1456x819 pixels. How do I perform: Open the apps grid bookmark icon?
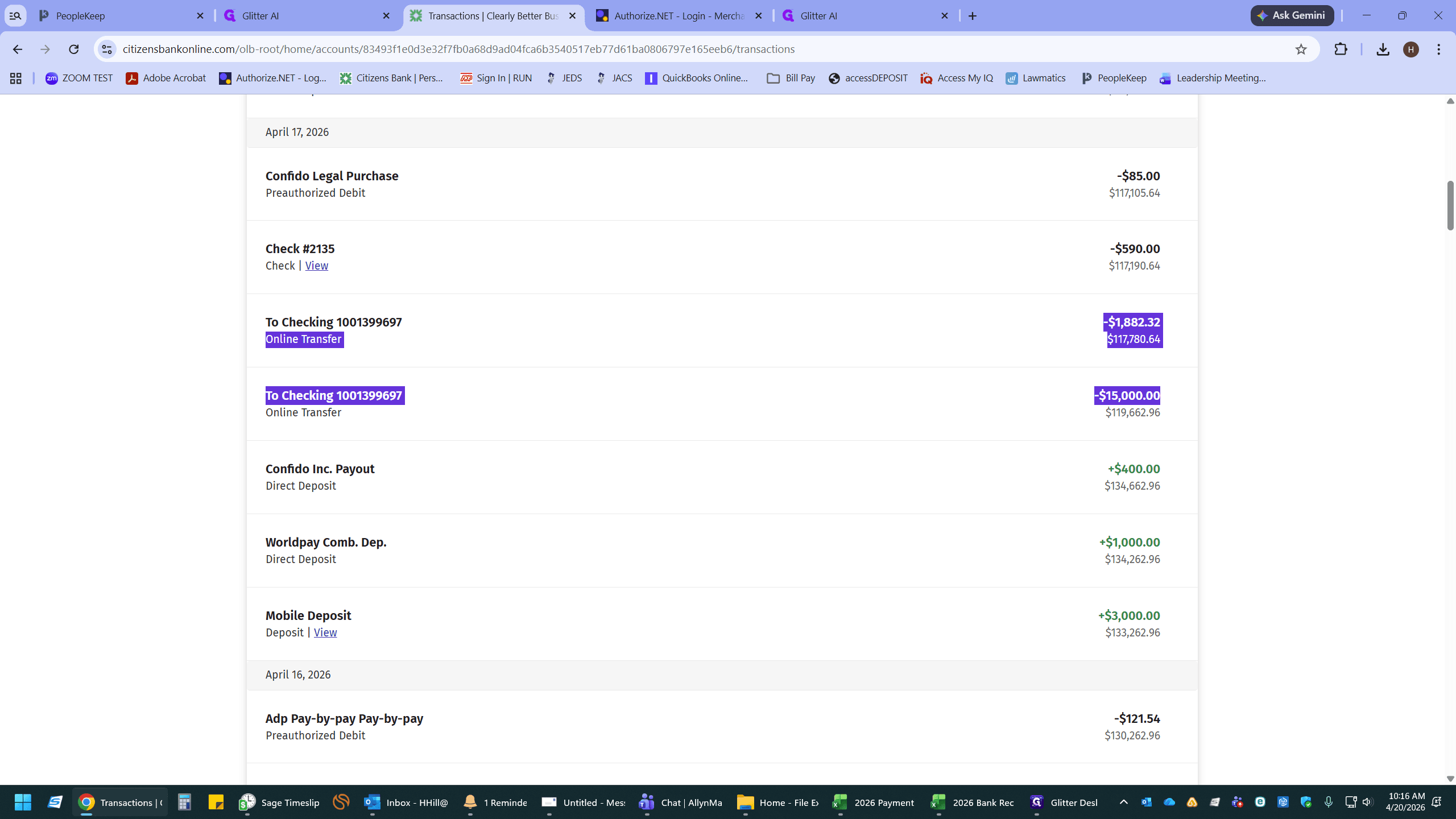coord(16,78)
